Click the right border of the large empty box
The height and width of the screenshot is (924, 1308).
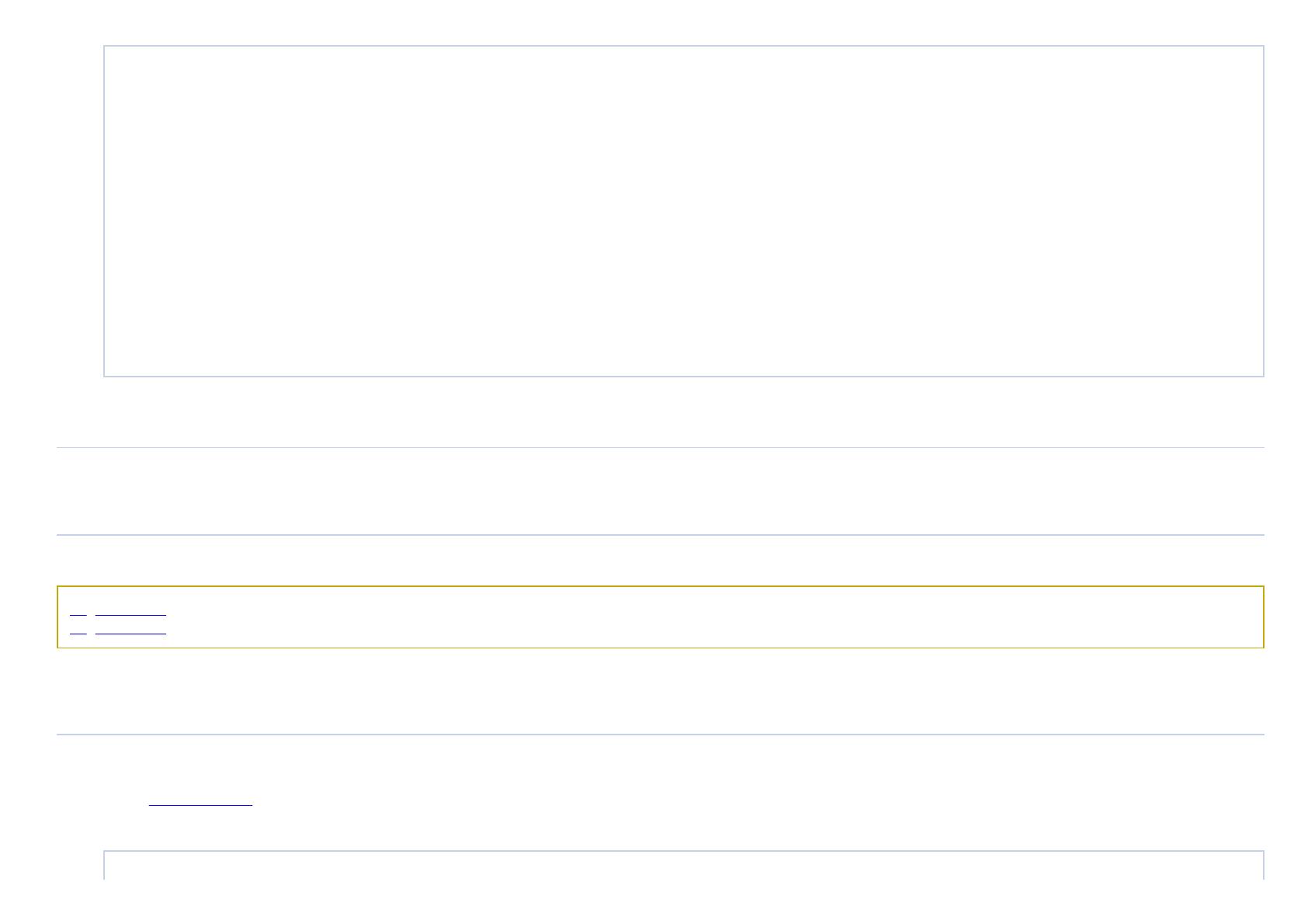[1264, 211]
